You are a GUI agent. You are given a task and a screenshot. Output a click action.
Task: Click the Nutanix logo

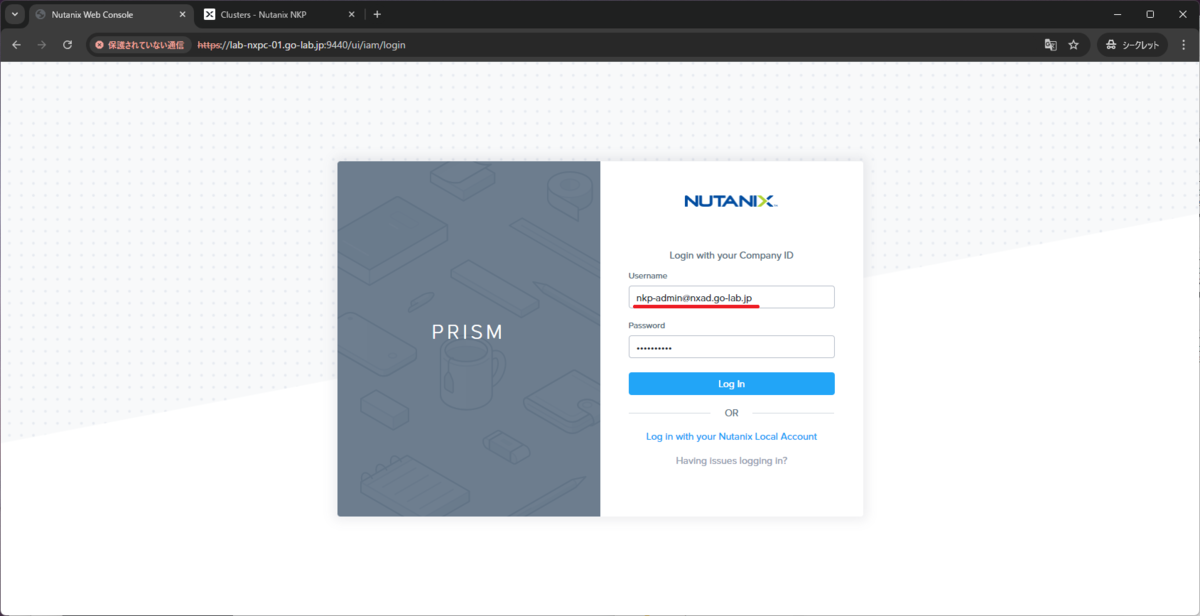coord(731,201)
